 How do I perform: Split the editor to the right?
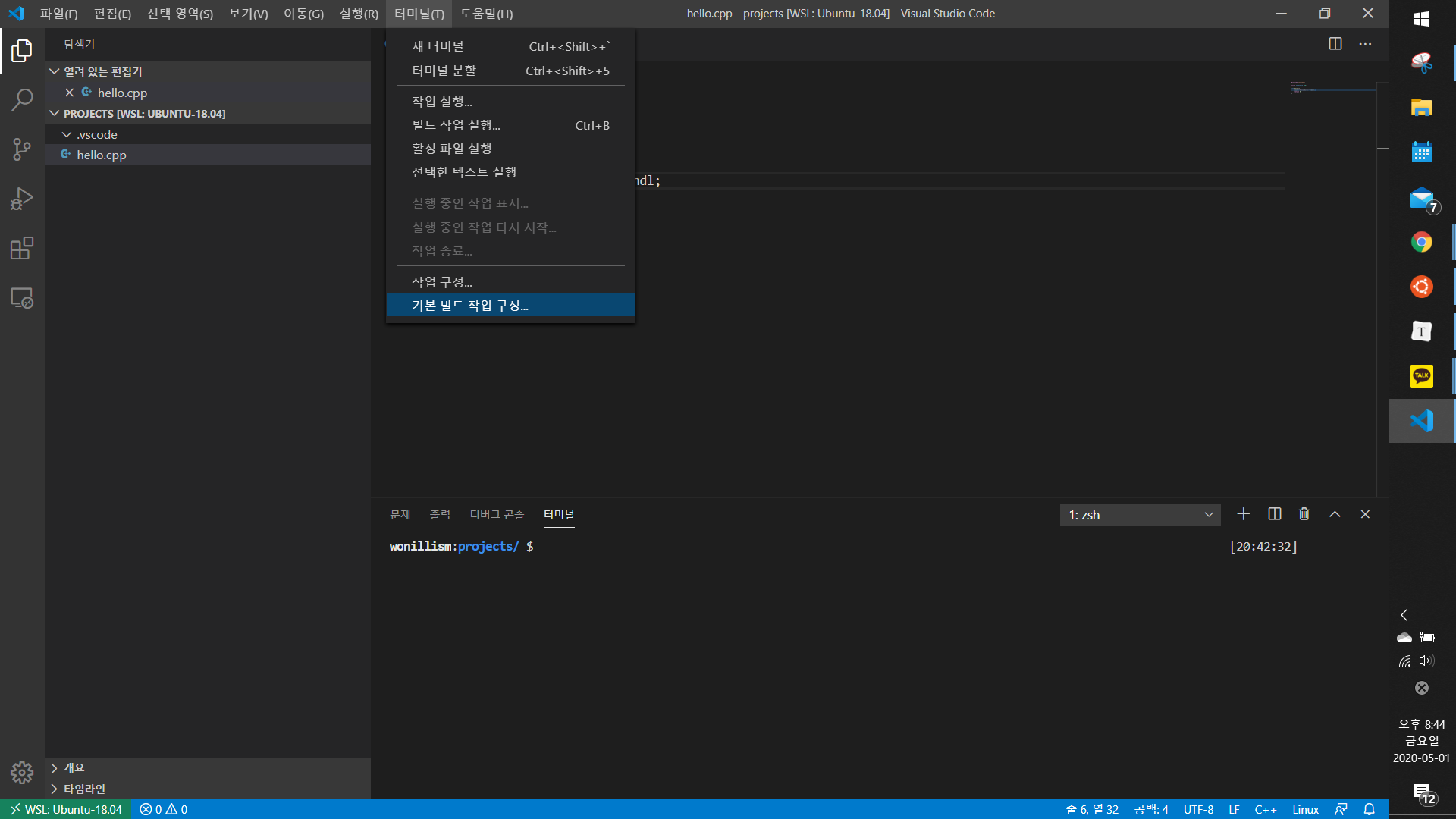pyautogui.click(x=1335, y=44)
